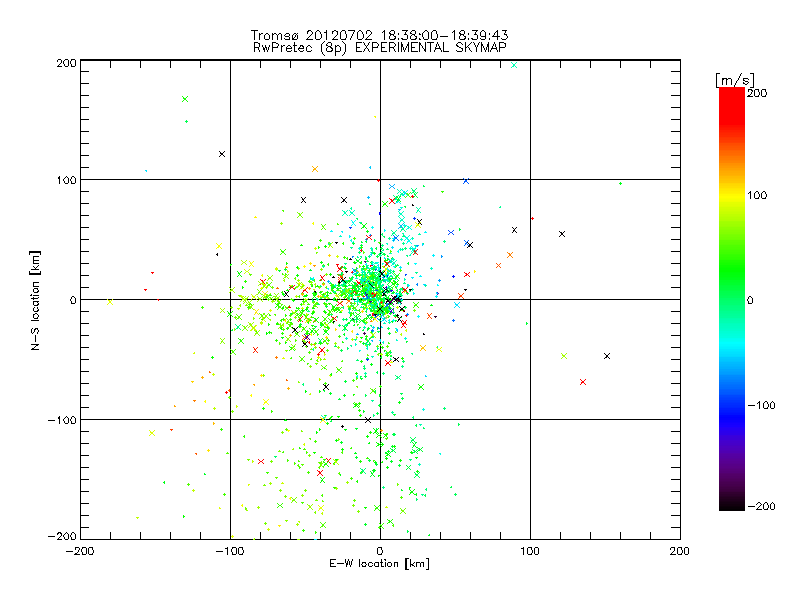Viewport: 800px width, 600px height.
Task: Select the lone green X marker in the upper-left quadrant
Action: pos(185,99)
